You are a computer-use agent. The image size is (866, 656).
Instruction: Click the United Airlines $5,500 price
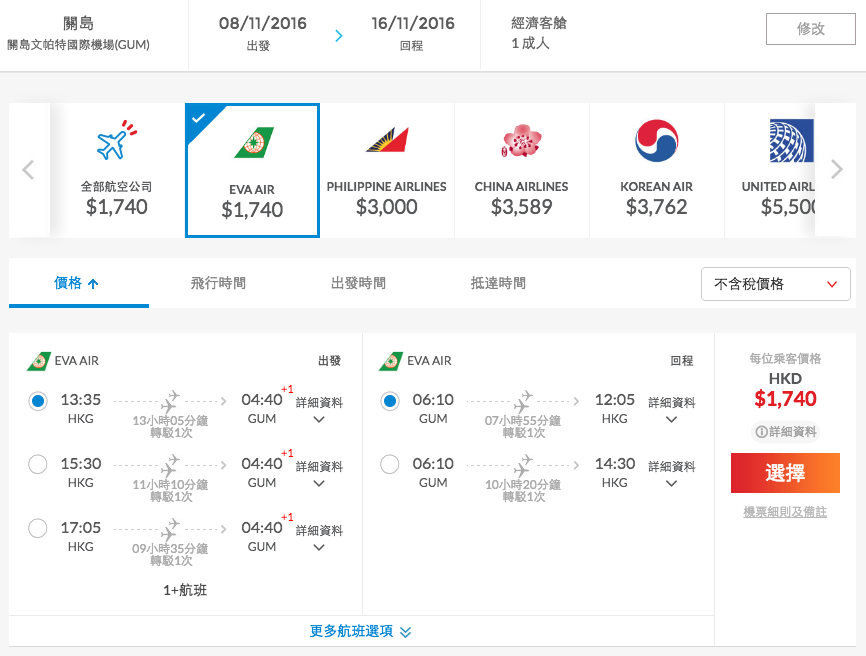(789, 207)
